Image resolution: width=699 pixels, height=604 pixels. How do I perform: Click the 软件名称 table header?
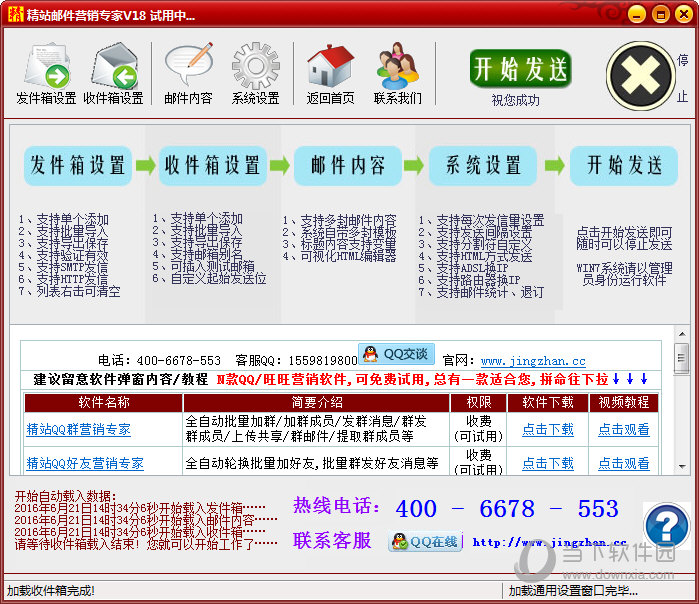coord(103,403)
